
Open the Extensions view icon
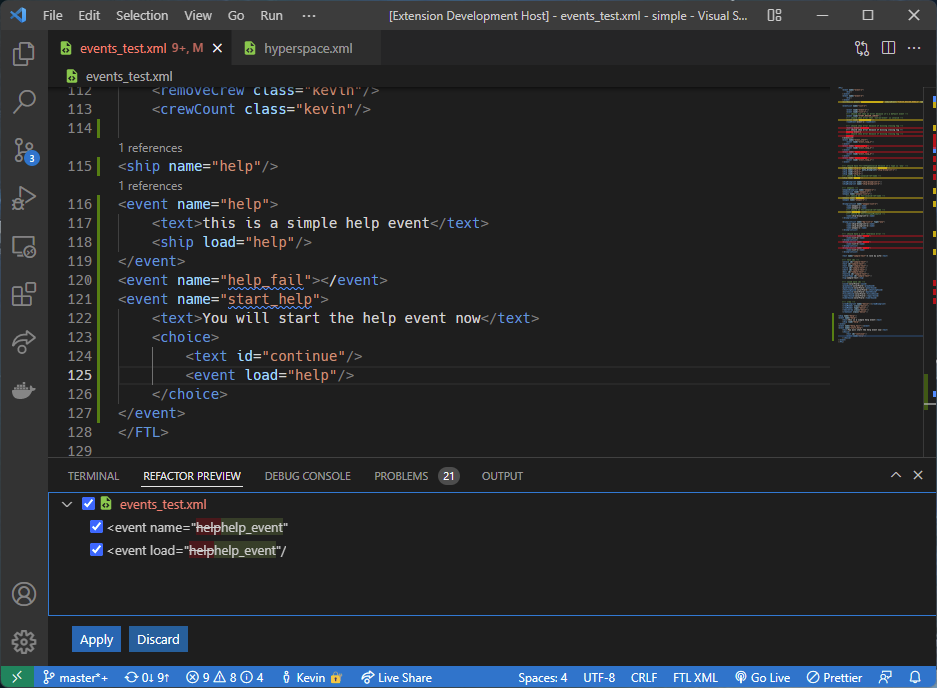[24, 295]
